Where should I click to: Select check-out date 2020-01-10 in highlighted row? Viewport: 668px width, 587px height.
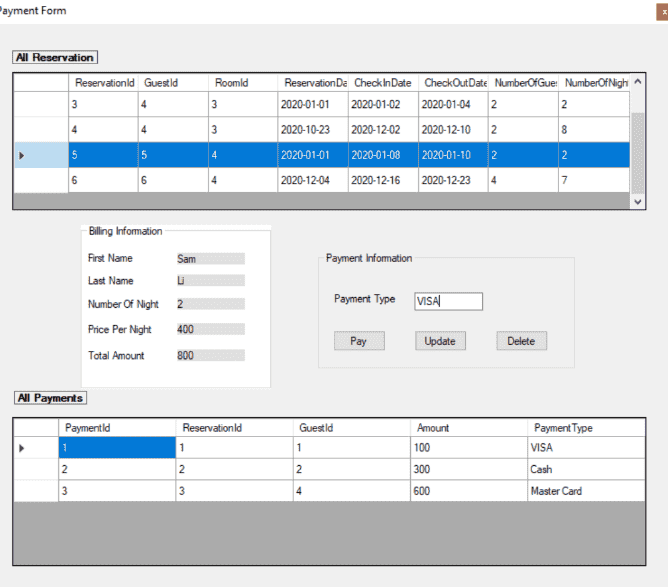(x=453, y=155)
